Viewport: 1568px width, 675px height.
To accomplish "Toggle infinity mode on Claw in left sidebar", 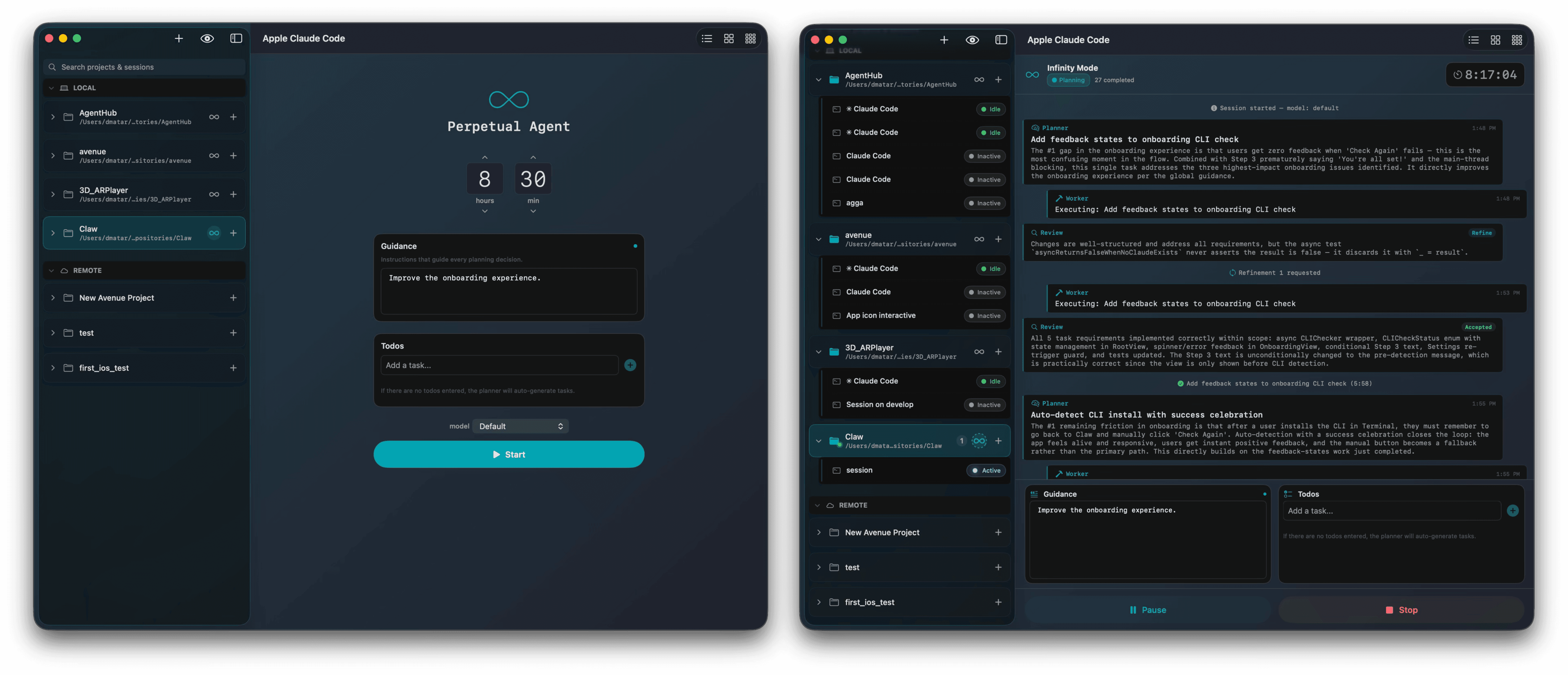I will [x=214, y=233].
